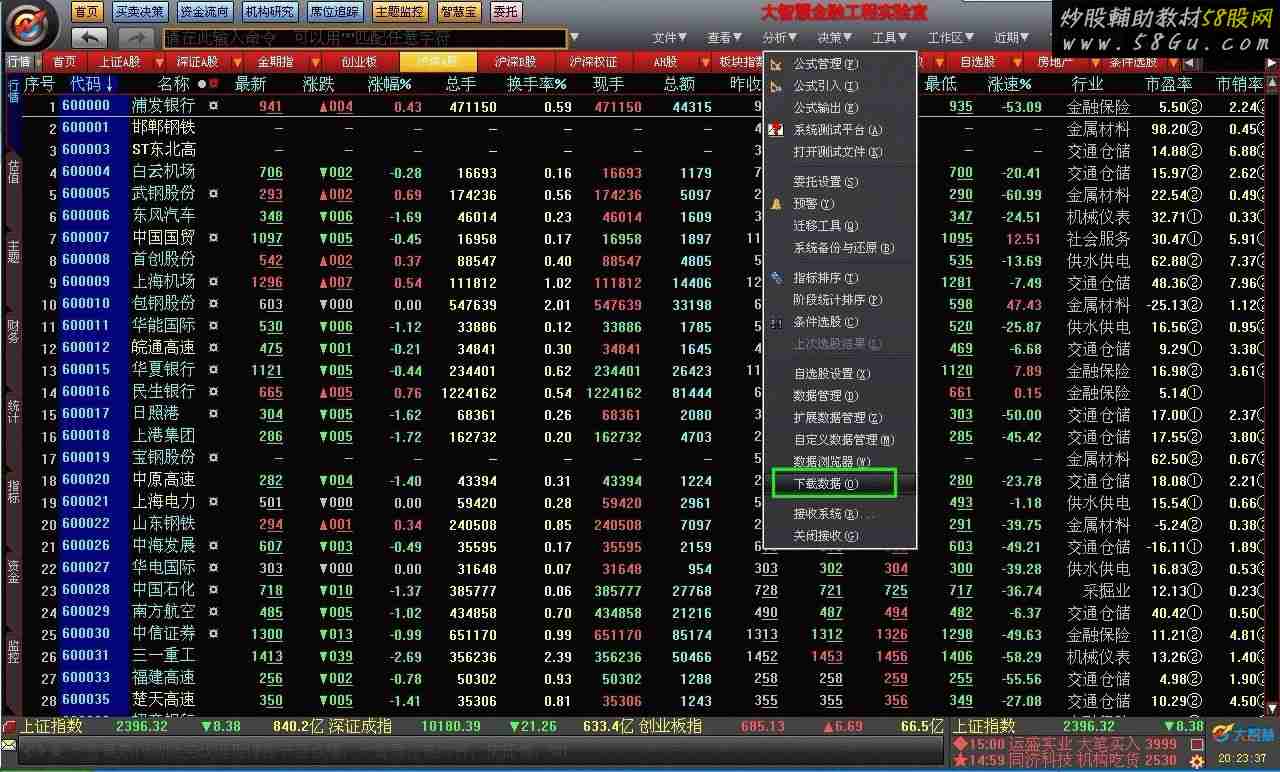Click the marker symbol beside 中信证券

click(x=212, y=634)
